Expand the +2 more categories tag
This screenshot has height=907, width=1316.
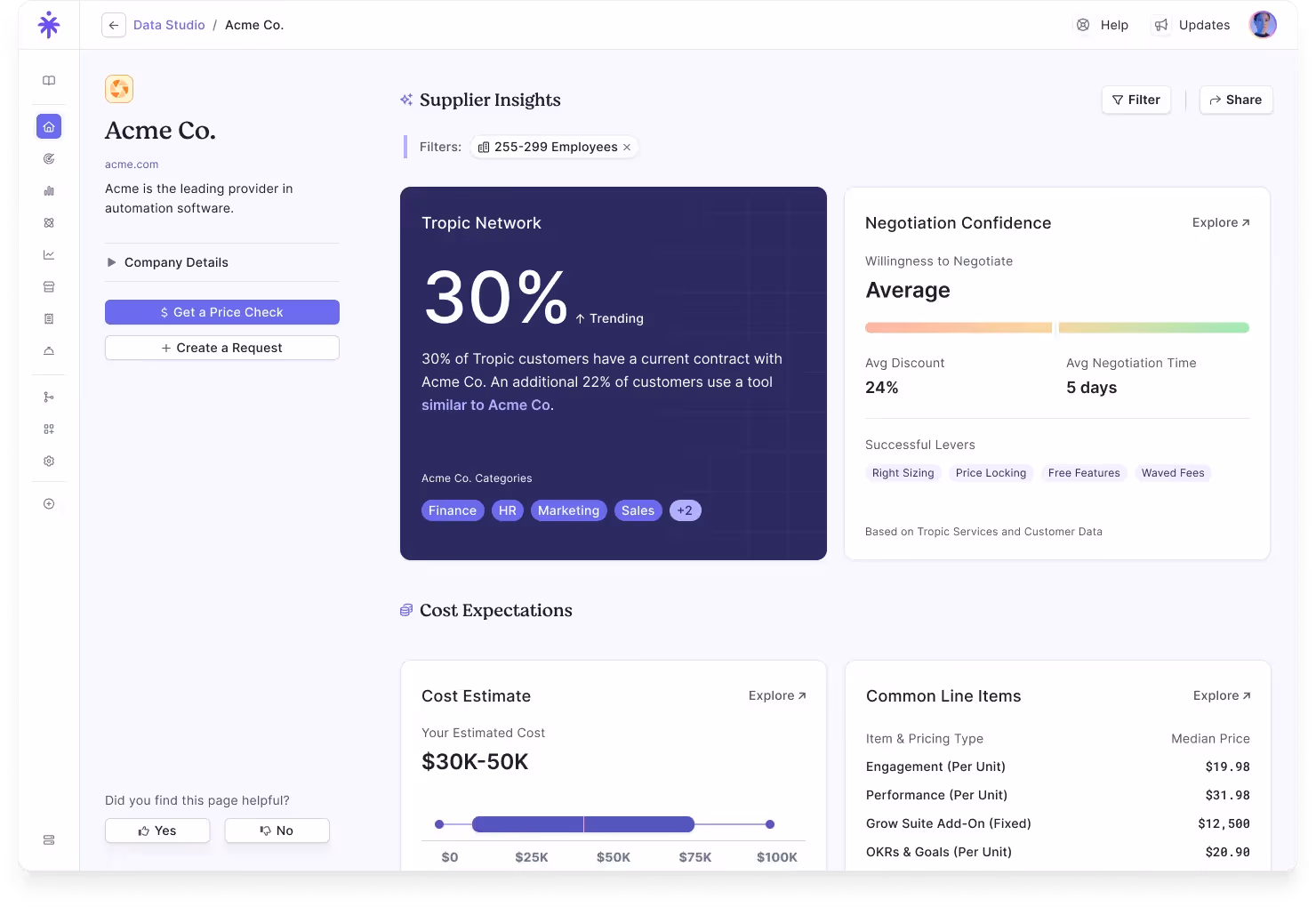click(686, 510)
